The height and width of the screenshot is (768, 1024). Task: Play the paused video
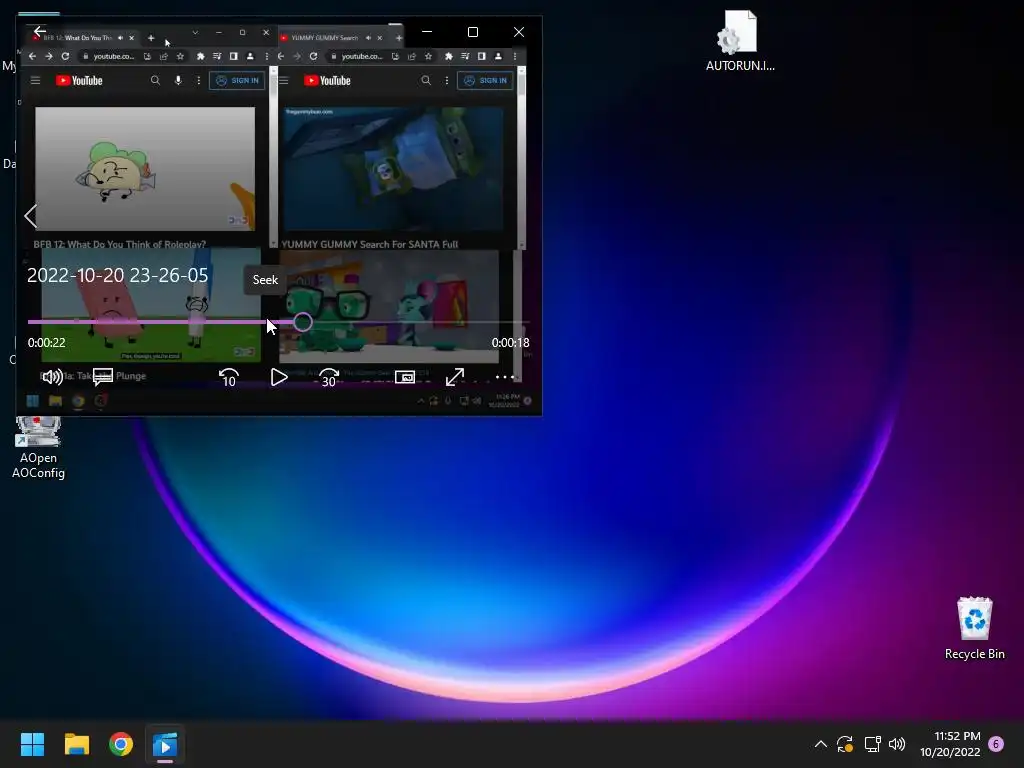pyautogui.click(x=279, y=377)
